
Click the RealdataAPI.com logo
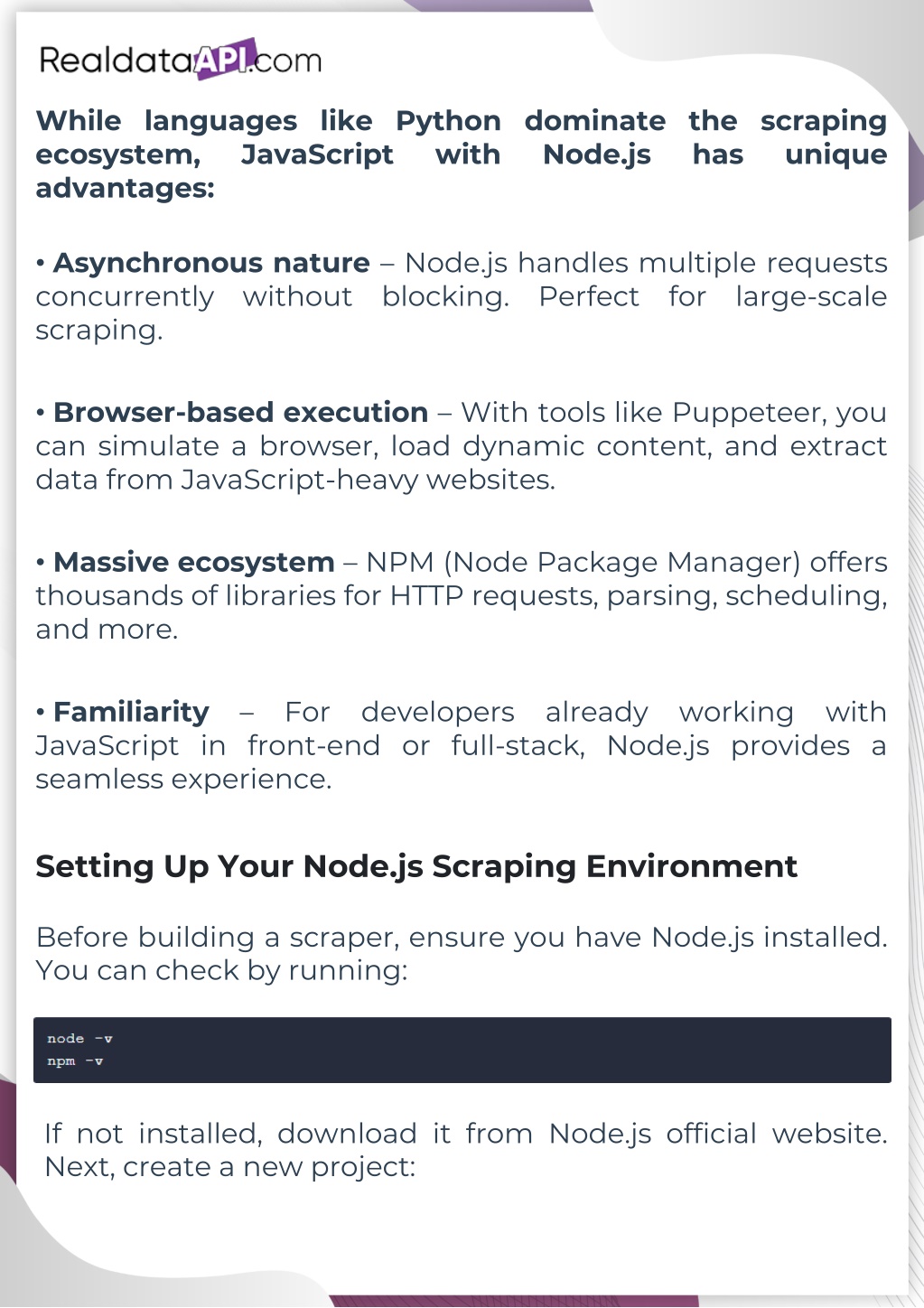click(180, 60)
